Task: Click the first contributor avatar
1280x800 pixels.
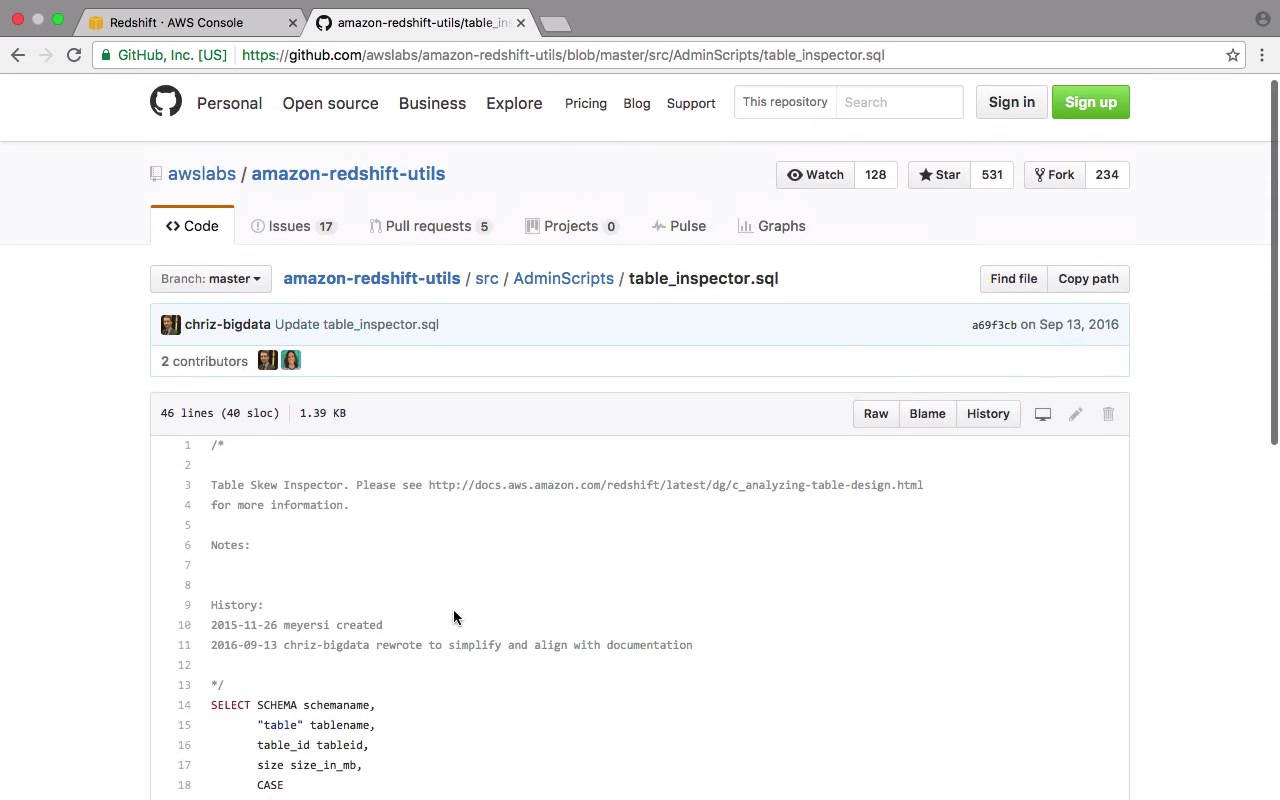Action: click(x=267, y=360)
